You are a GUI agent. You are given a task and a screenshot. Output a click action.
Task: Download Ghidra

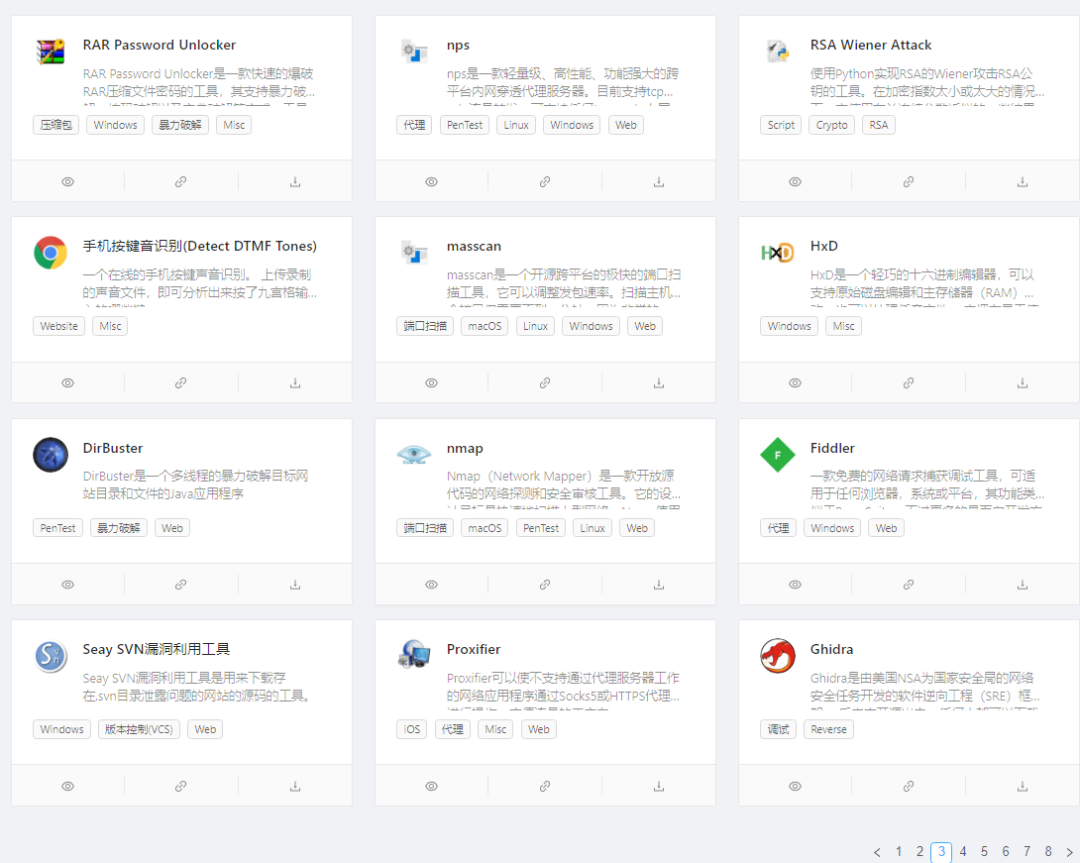click(1022, 786)
